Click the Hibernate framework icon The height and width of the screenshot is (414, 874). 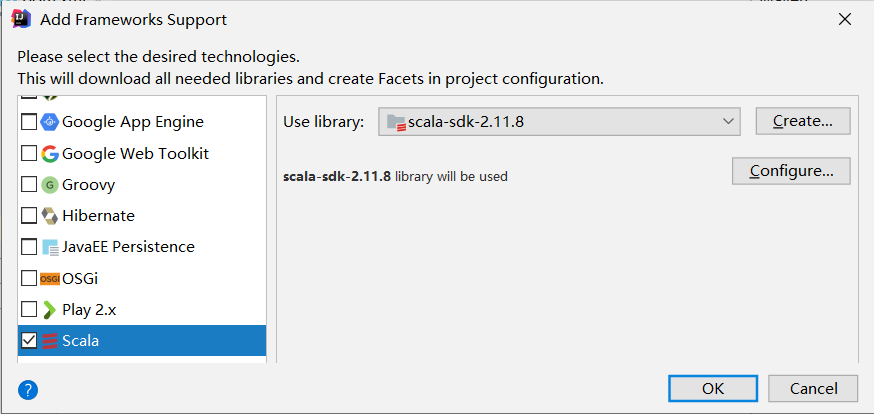tap(50, 216)
